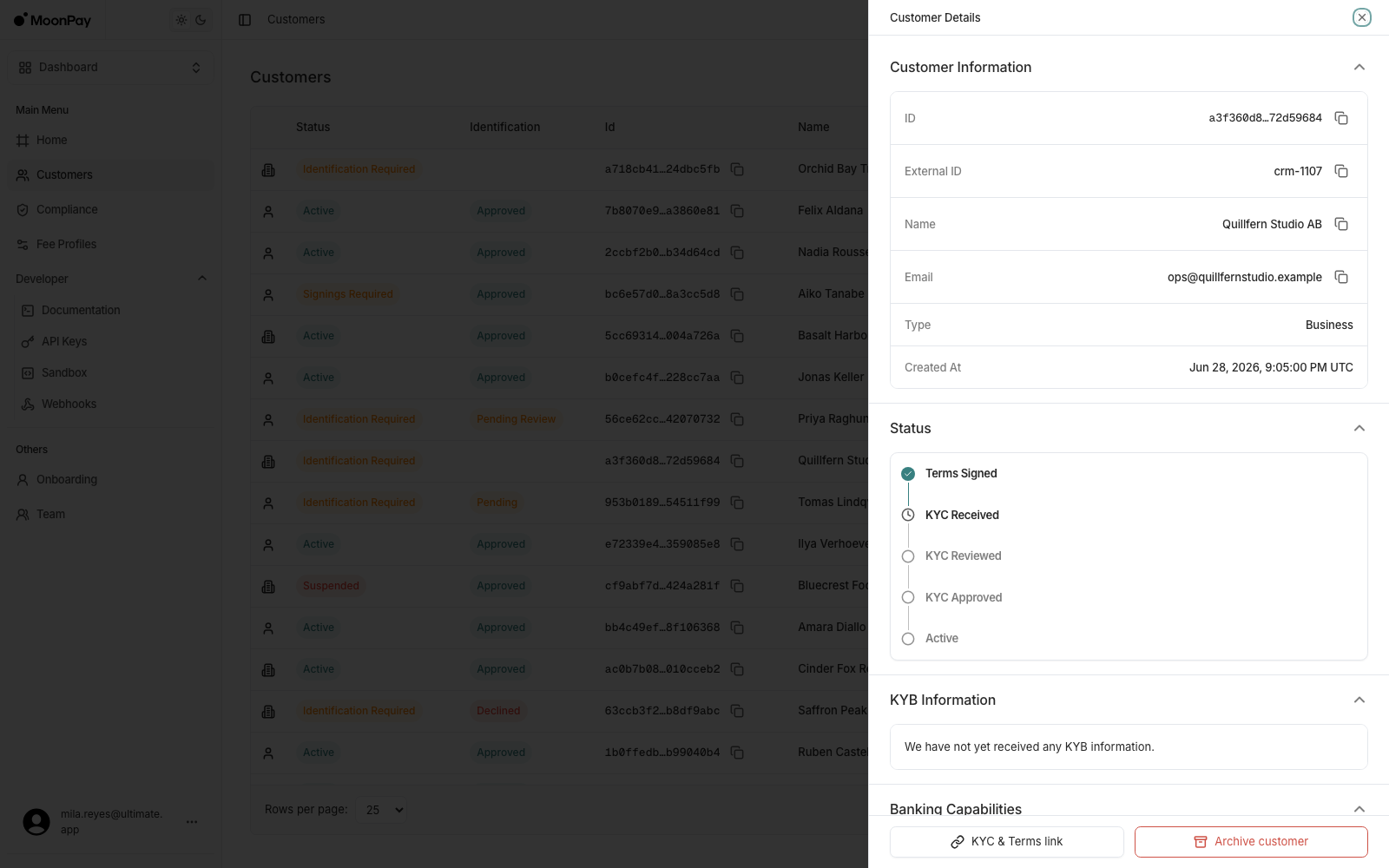The height and width of the screenshot is (868, 1389).
Task: Click the Declined identification badge
Action: click(x=498, y=711)
